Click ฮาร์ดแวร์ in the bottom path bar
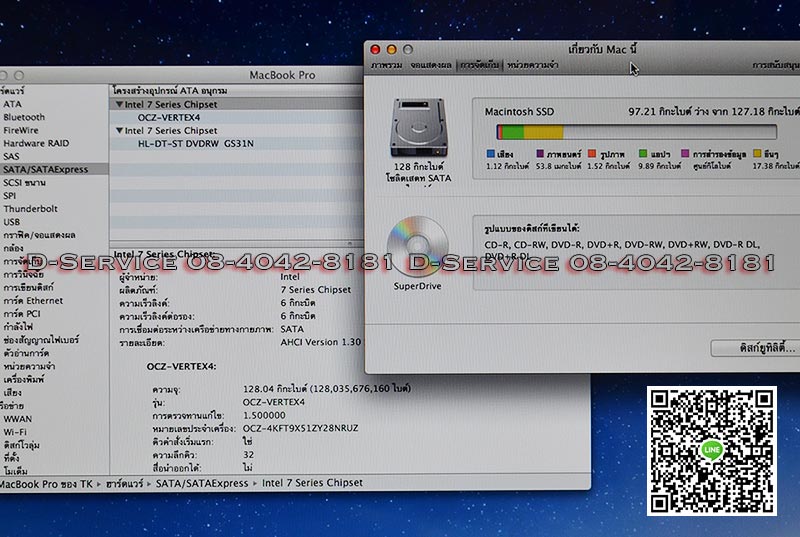800x537 pixels. pyautogui.click(x=124, y=483)
